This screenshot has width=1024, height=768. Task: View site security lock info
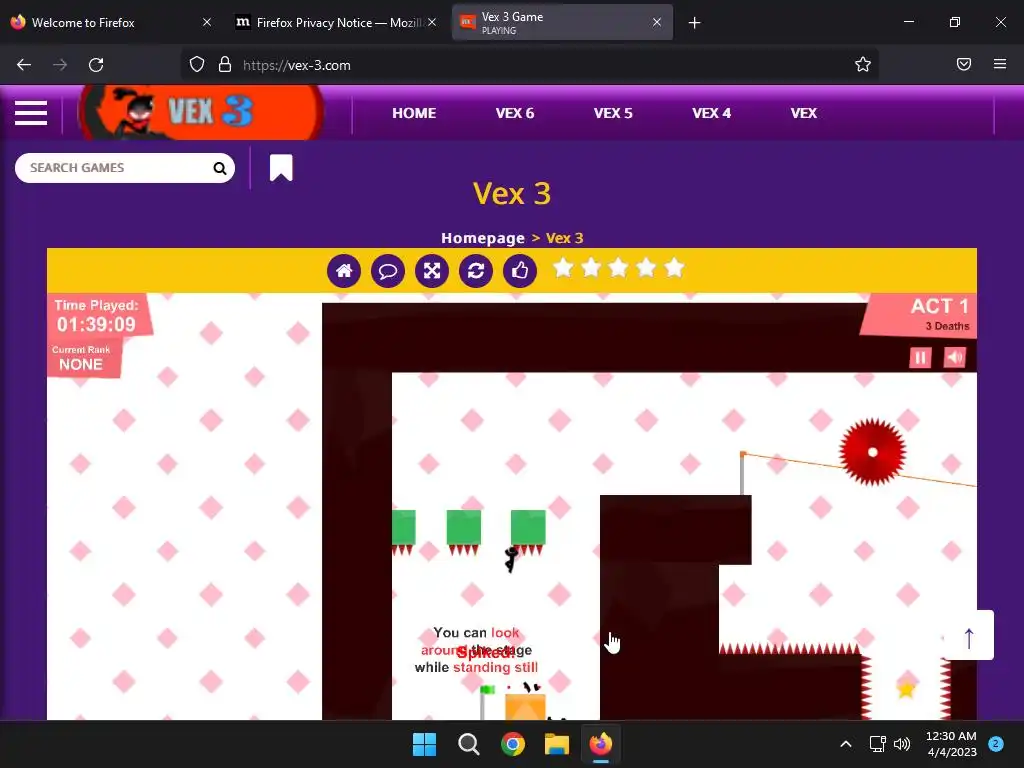pyautogui.click(x=225, y=65)
